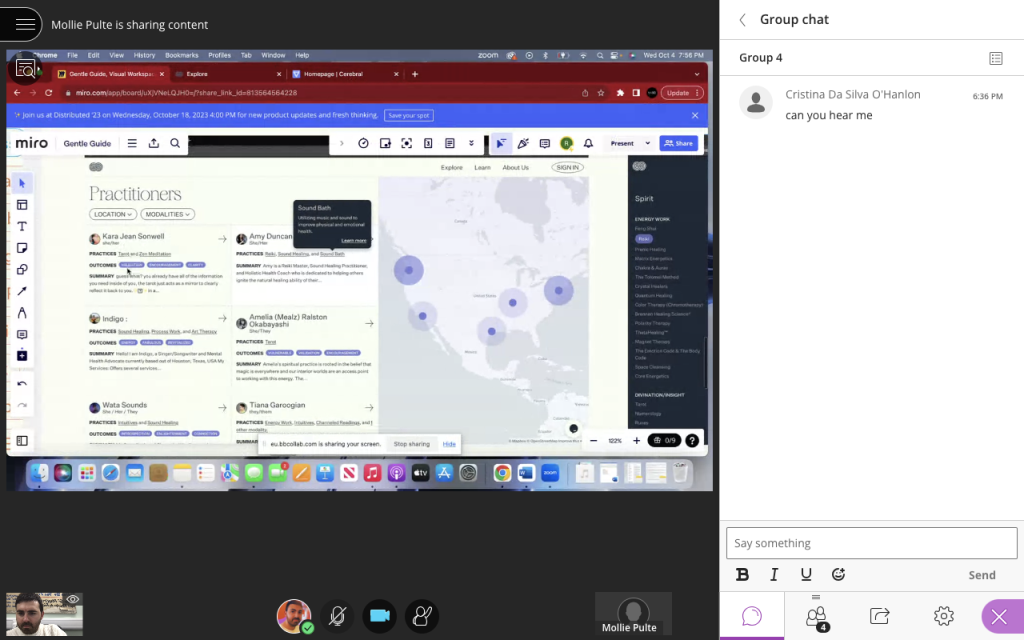Undo last action in Miro
Image resolution: width=1024 pixels, height=640 pixels.
(x=22, y=384)
